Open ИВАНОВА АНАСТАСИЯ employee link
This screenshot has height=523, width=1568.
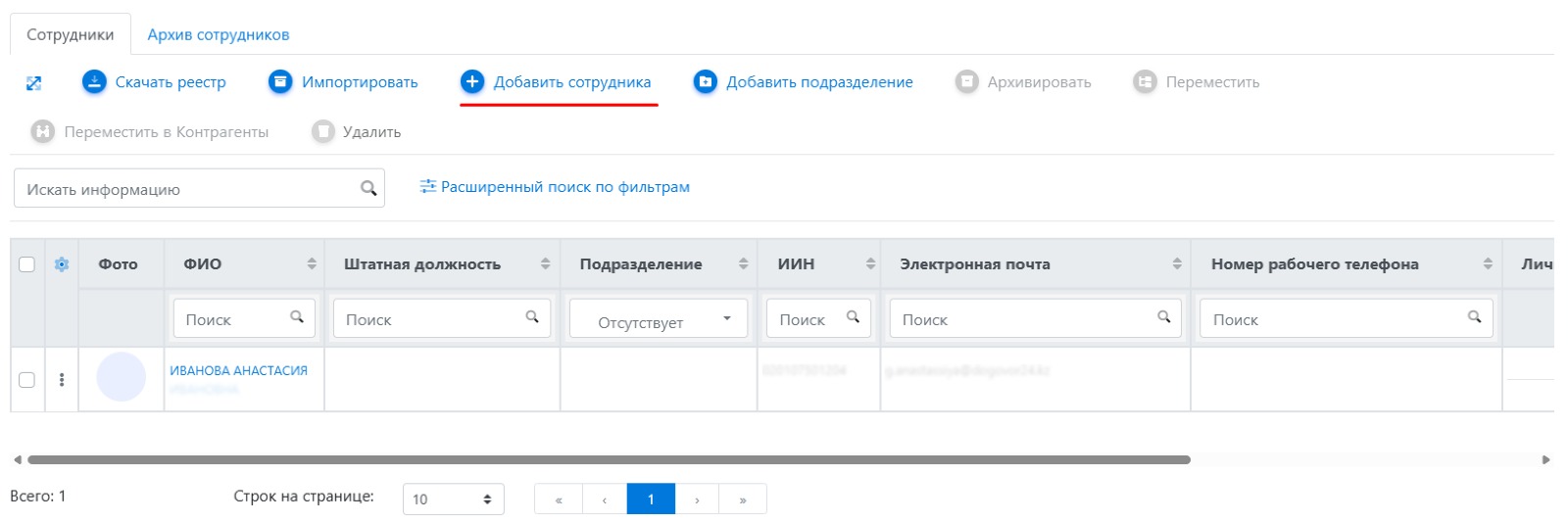238,371
